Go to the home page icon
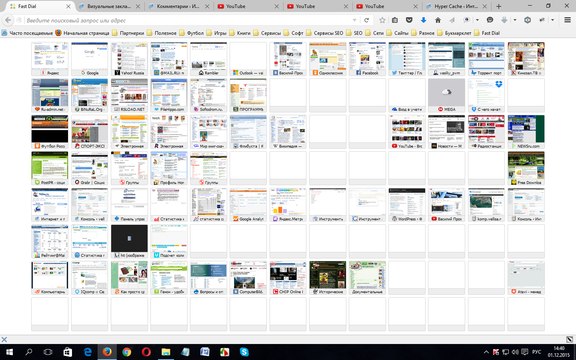This screenshot has height=360, width=576. tap(438, 20)
